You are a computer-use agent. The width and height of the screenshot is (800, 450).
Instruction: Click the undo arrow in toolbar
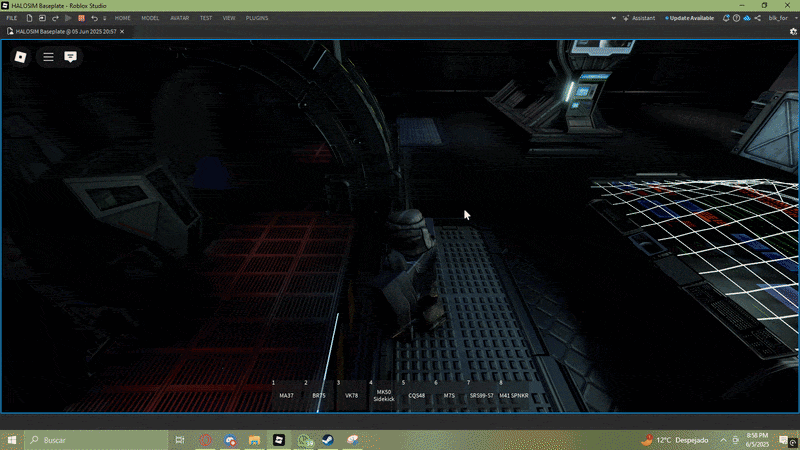(x=94, y=18)
